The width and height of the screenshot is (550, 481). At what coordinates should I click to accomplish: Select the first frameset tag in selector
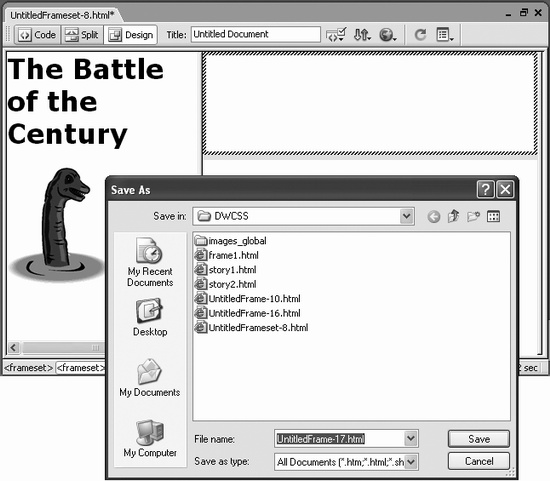(x=28, y=368)
